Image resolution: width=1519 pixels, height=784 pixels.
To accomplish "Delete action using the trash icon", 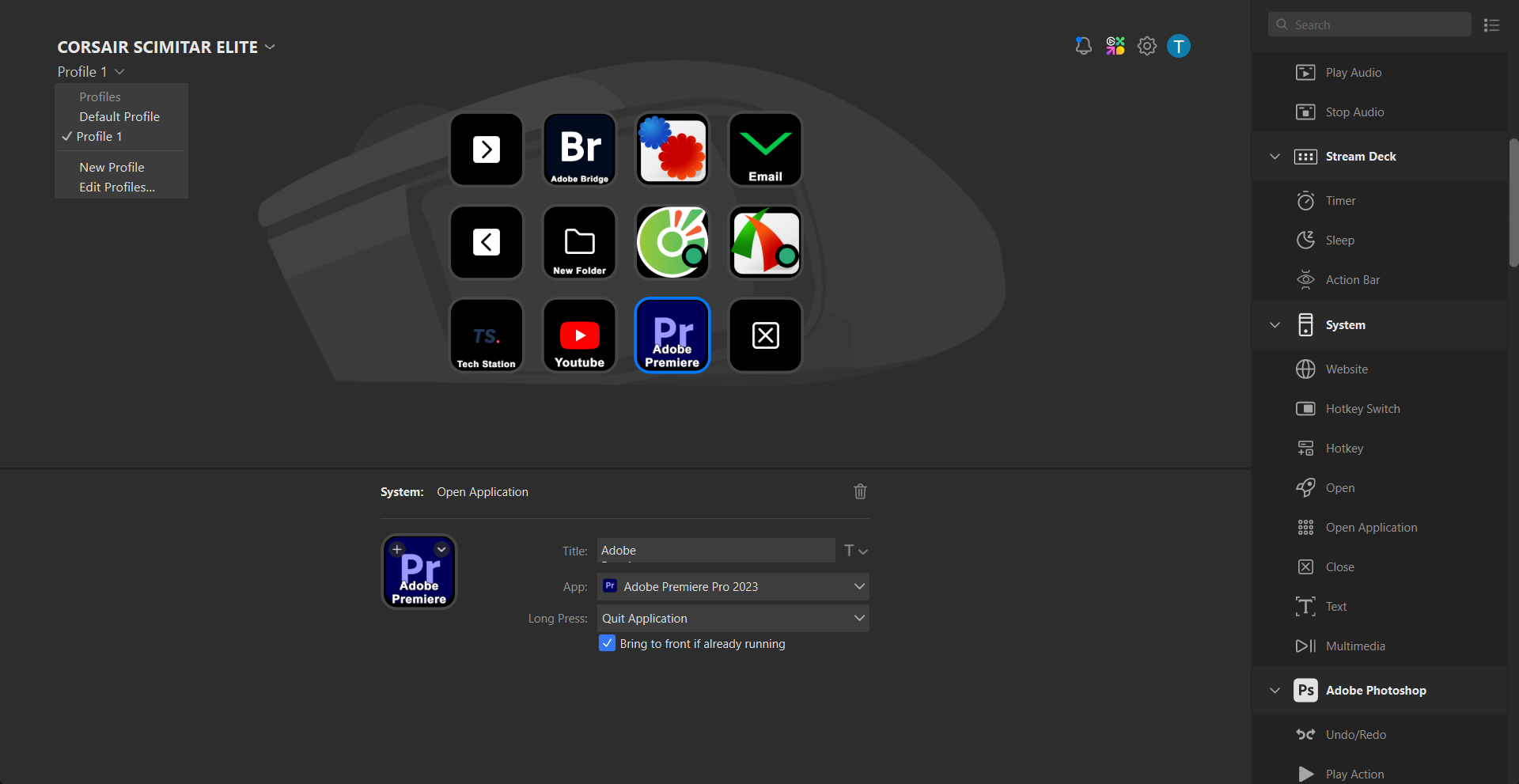I will point(860,491).
